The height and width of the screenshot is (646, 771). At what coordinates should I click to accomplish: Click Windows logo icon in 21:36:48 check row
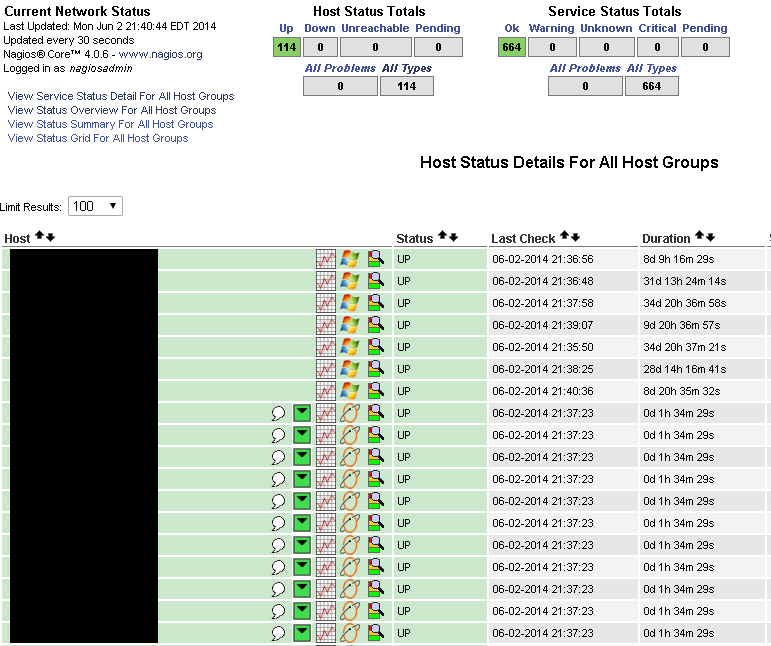pos(349,281)
